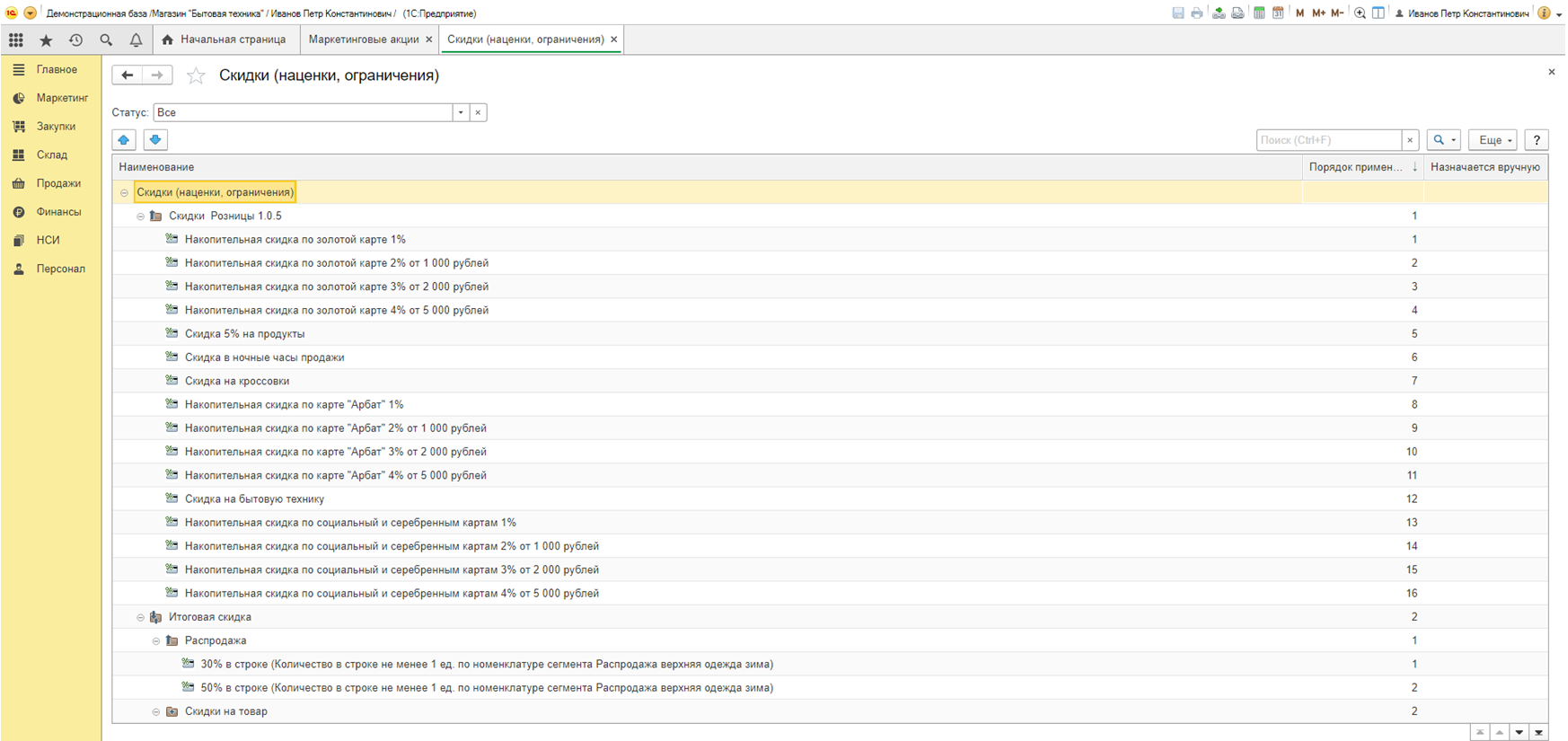Move item up with blue arrow
The image size is (1568, 741).
pyautogui.click(x=124, y=140)
